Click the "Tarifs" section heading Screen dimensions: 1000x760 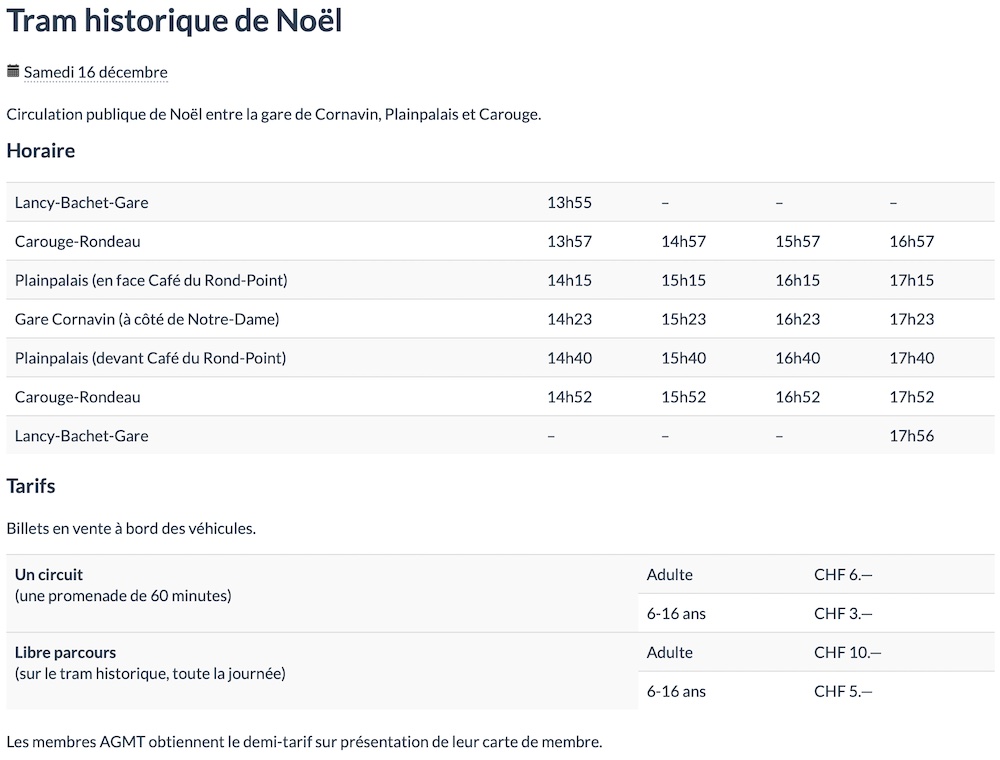(x=31, y=486)
